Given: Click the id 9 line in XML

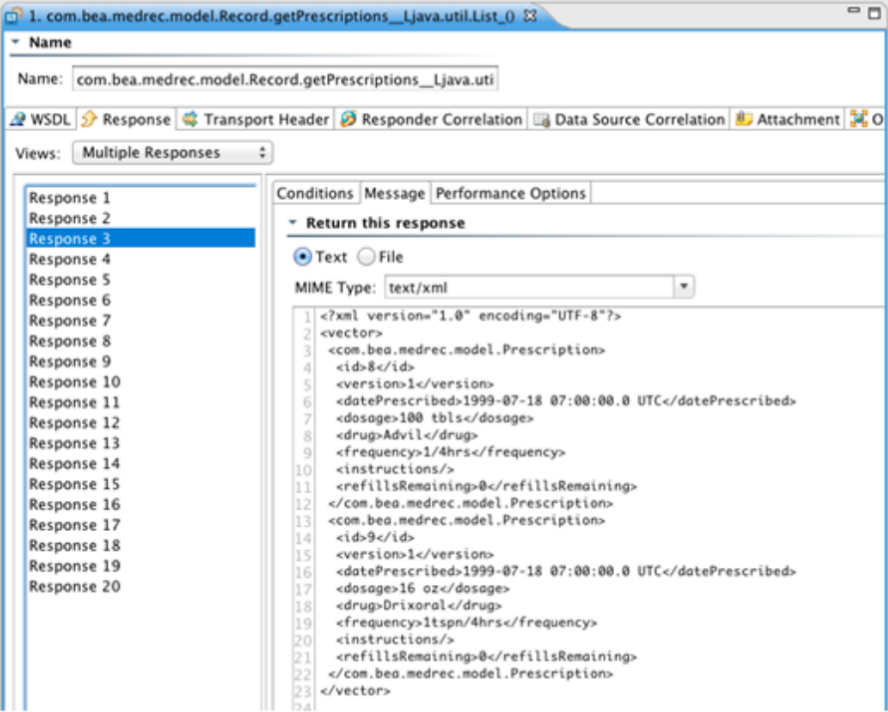Looking at the screenshot, I should [x=375, y=537].
